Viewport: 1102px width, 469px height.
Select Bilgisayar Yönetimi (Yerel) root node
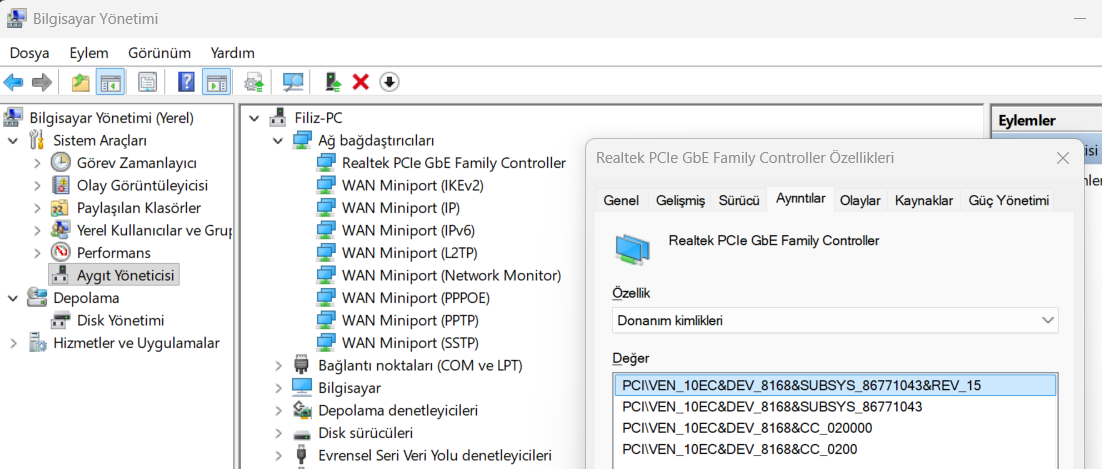(111, 117)
